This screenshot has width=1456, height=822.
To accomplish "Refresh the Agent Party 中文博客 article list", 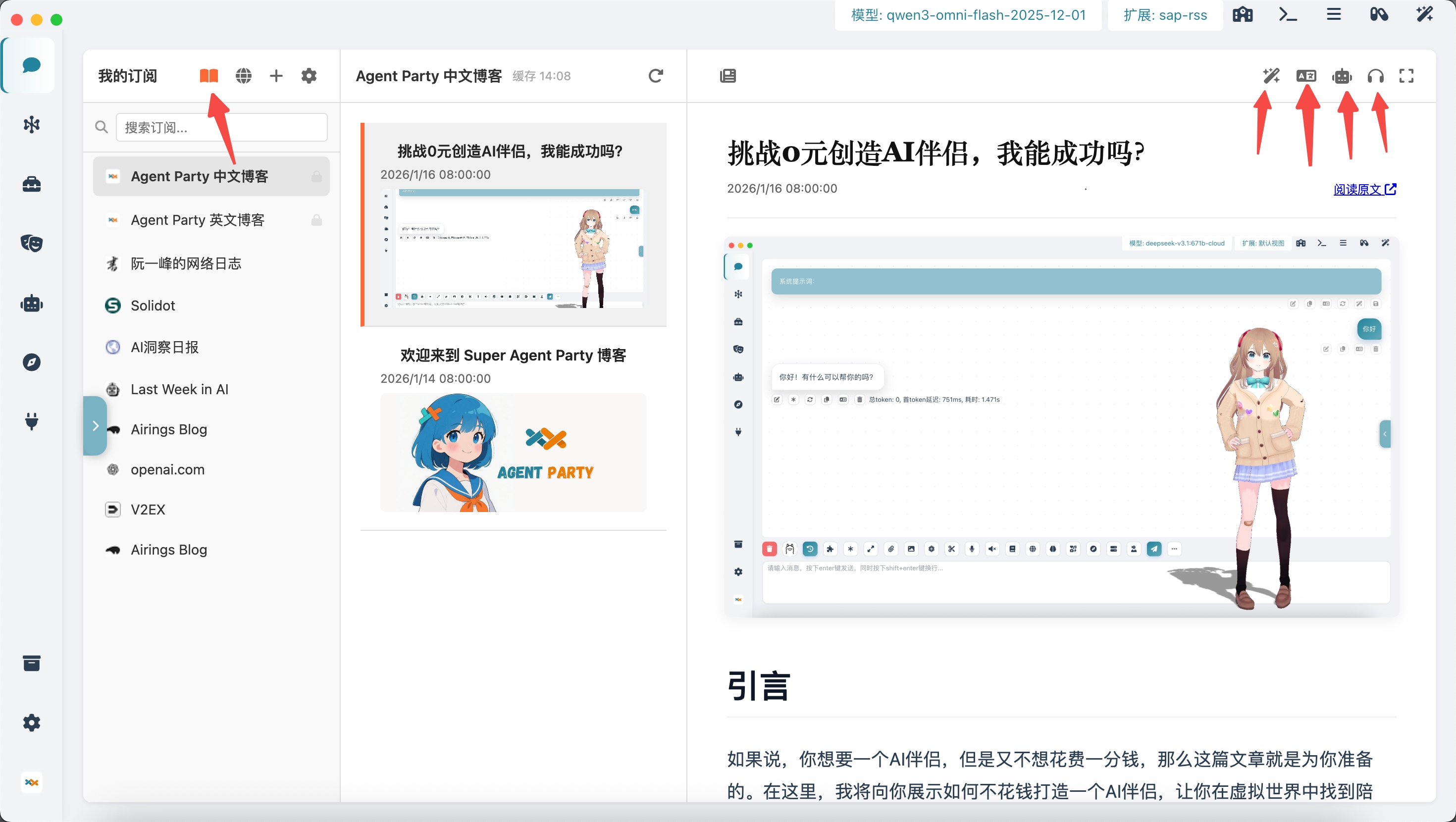I will tap(656, 76).
